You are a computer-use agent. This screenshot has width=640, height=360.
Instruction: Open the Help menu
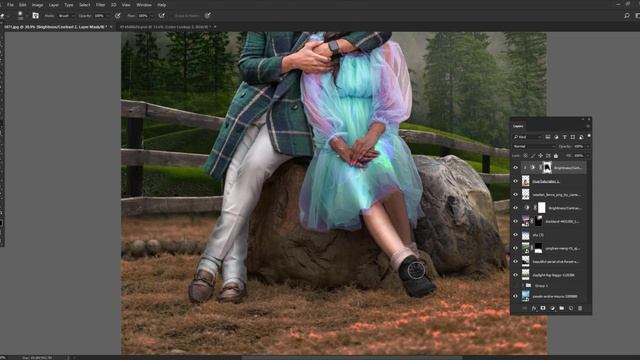click(x=162, y=5)
